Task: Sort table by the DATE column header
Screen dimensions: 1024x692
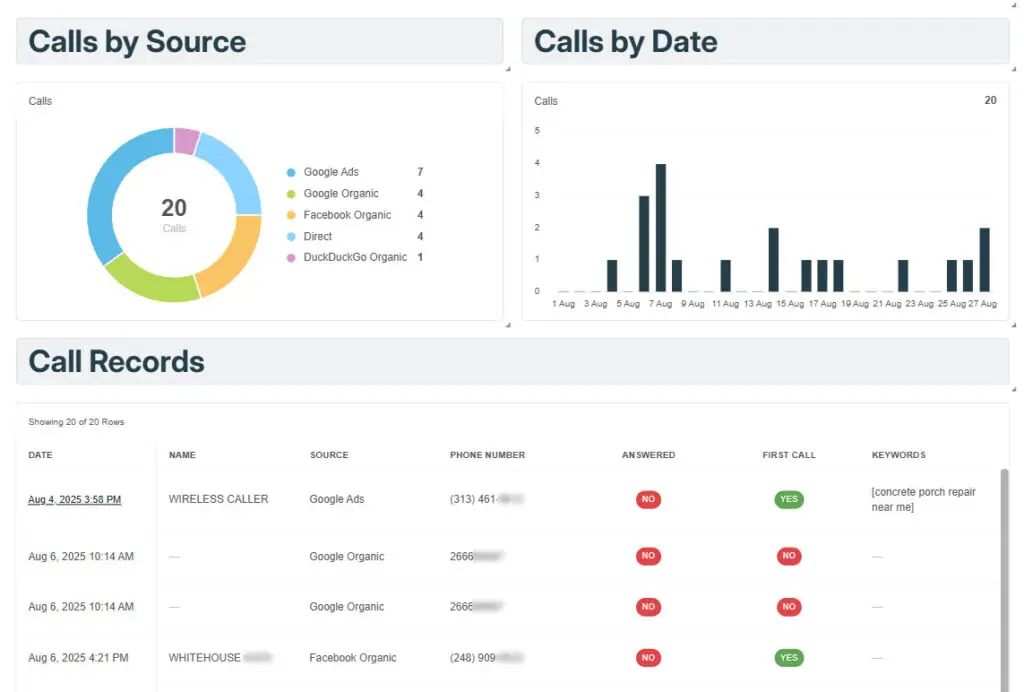Action: click(x=40, y=455)
